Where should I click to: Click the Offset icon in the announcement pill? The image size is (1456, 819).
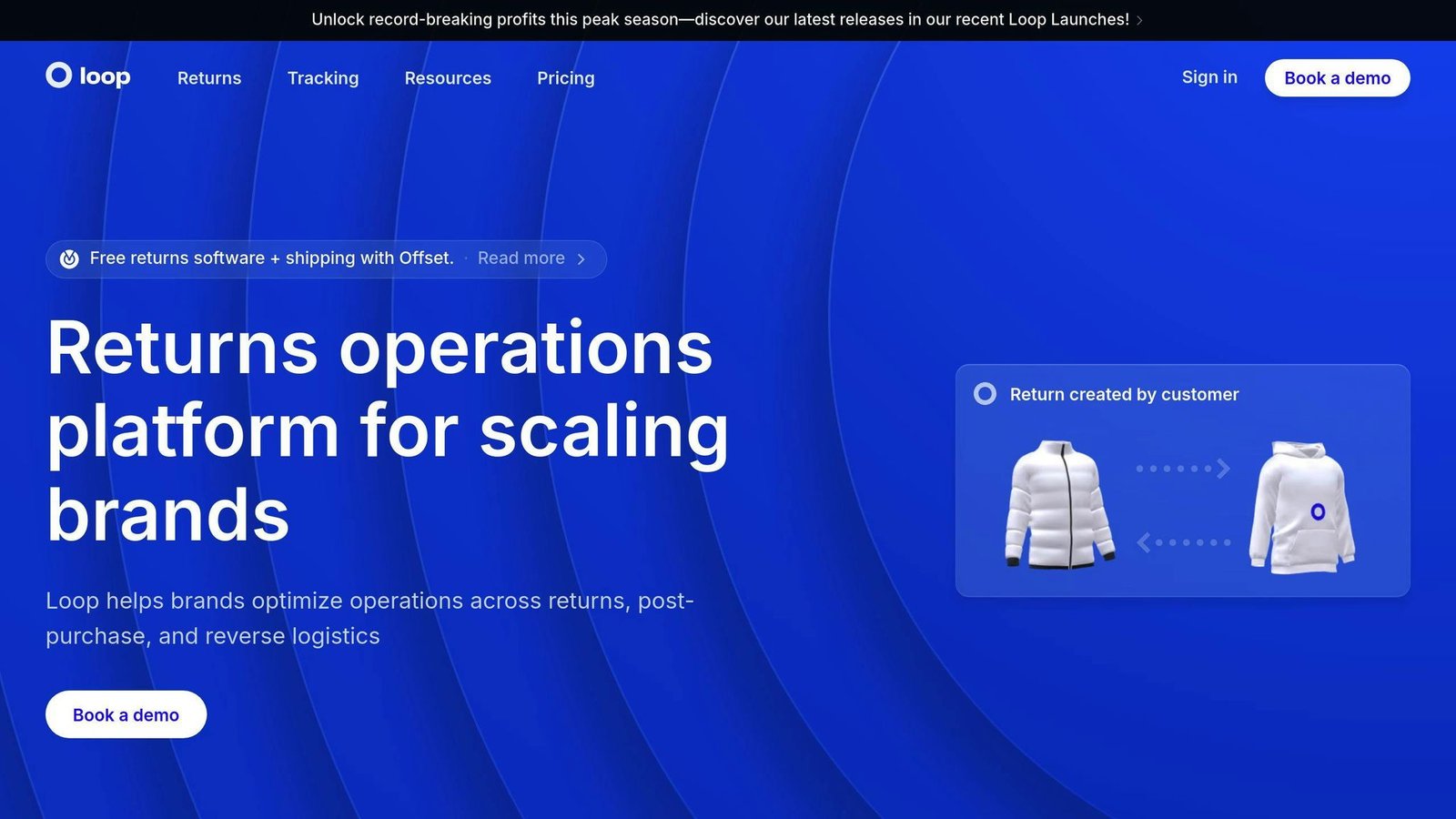tap(69, 259)
